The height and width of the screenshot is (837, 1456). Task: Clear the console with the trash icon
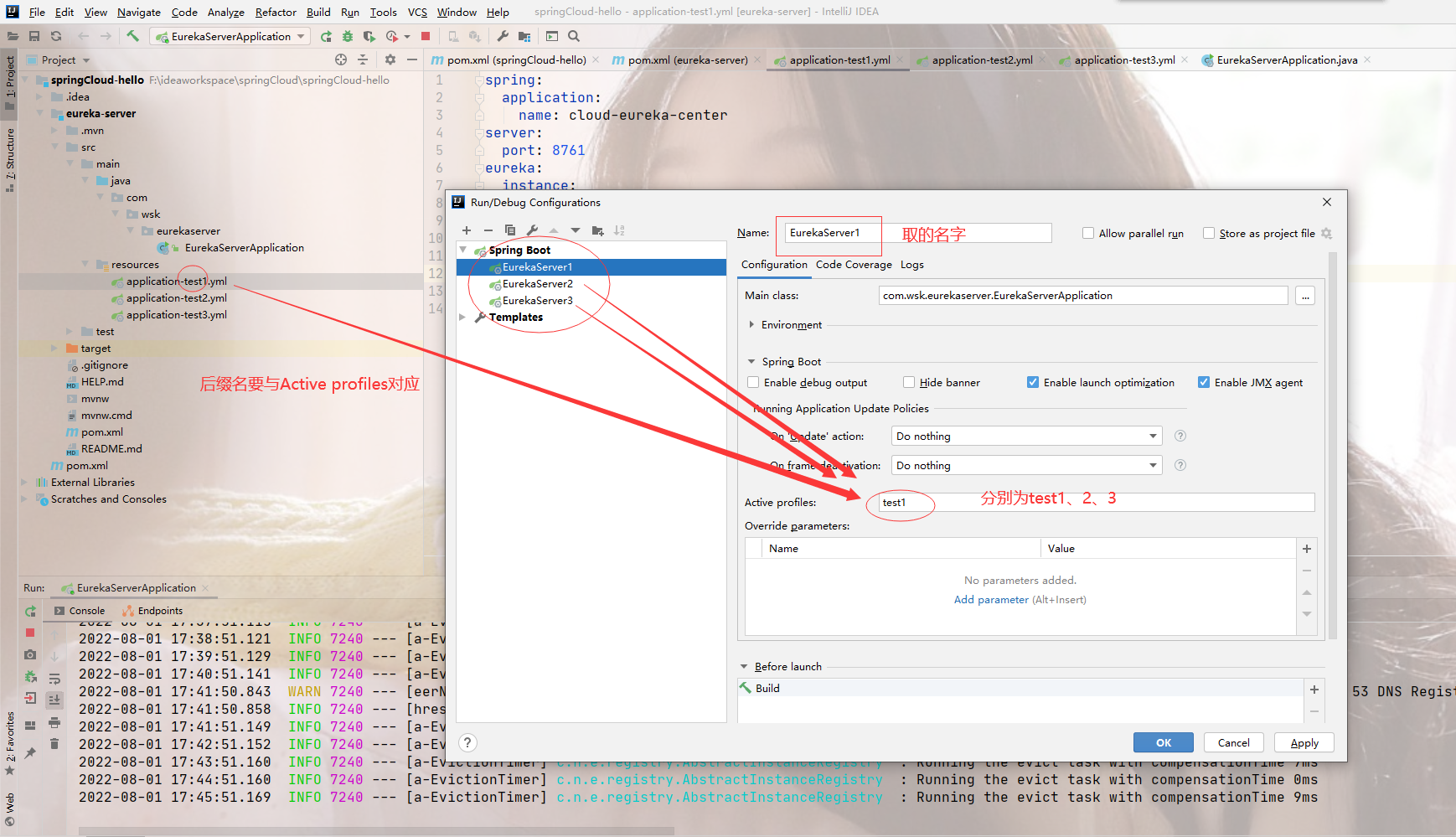coord(54,744)
